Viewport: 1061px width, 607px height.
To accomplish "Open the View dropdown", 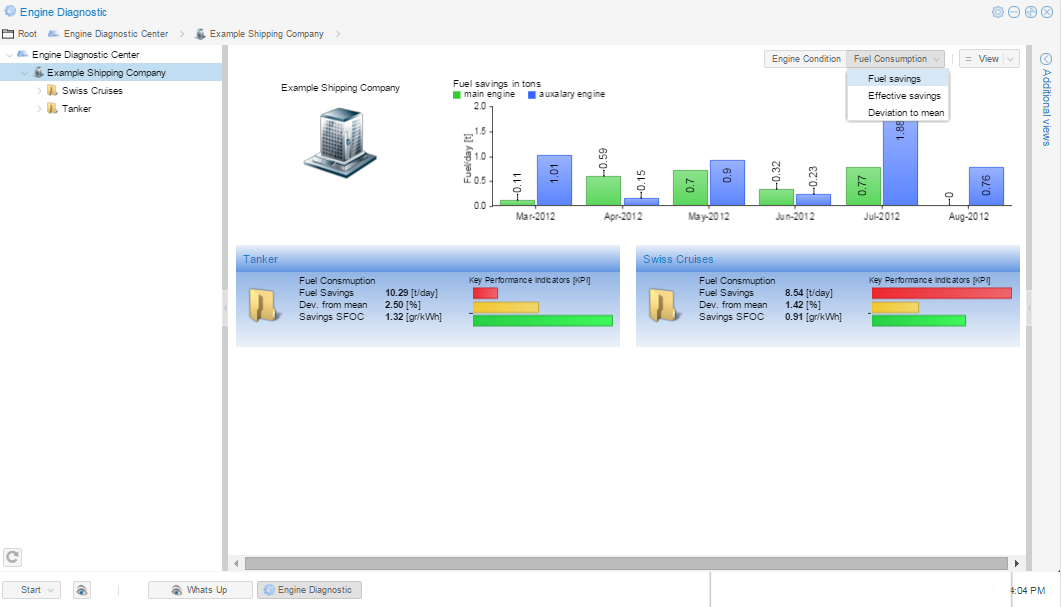I will (x=988, y=58).
